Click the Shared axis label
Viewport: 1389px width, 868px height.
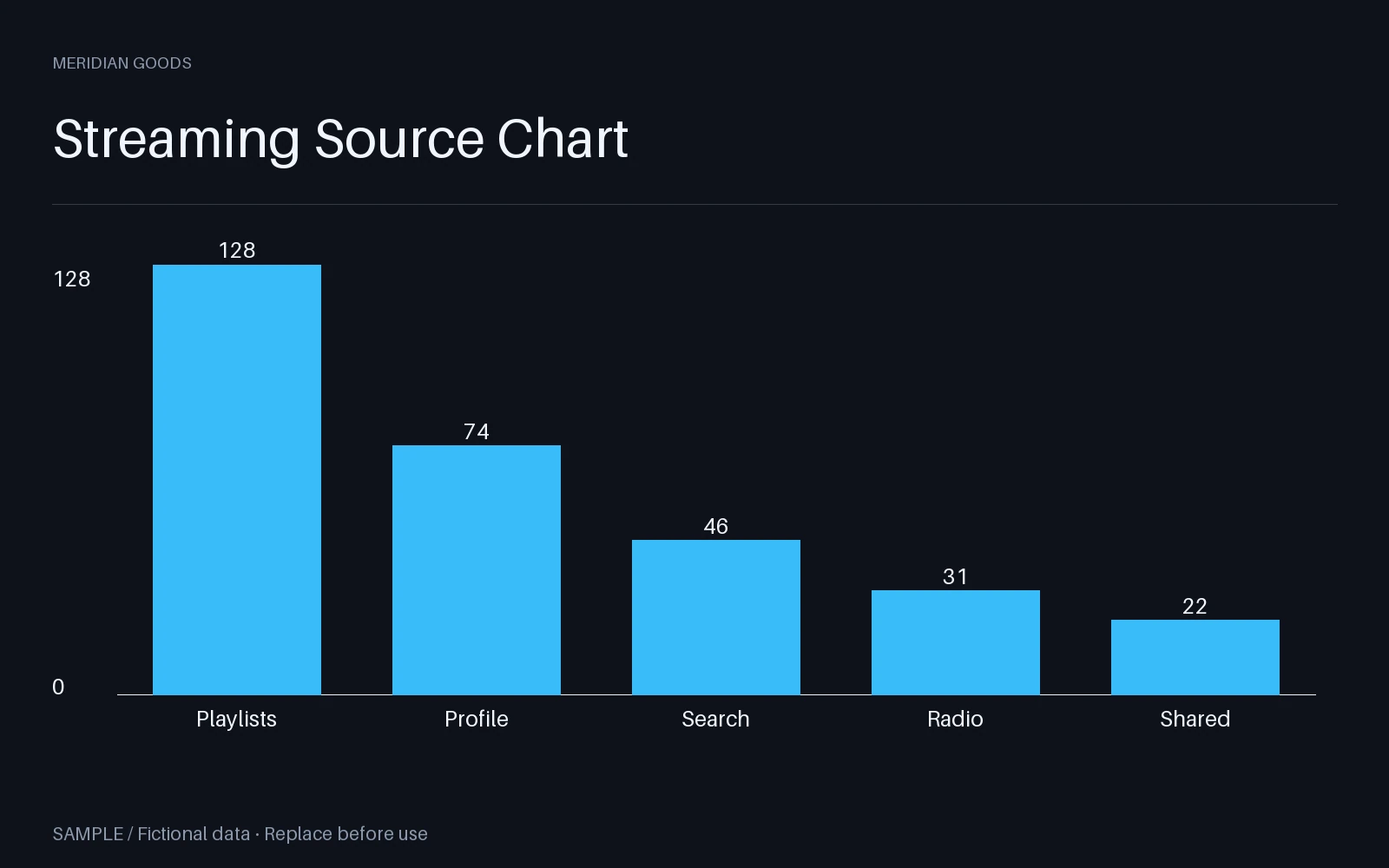coord(1195,719)
